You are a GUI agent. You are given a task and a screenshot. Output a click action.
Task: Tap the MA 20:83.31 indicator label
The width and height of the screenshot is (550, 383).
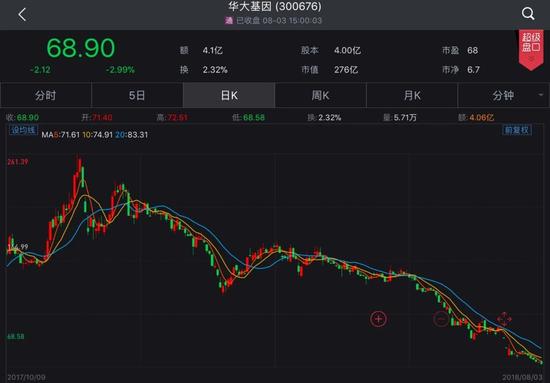click(x=132, y=135)
